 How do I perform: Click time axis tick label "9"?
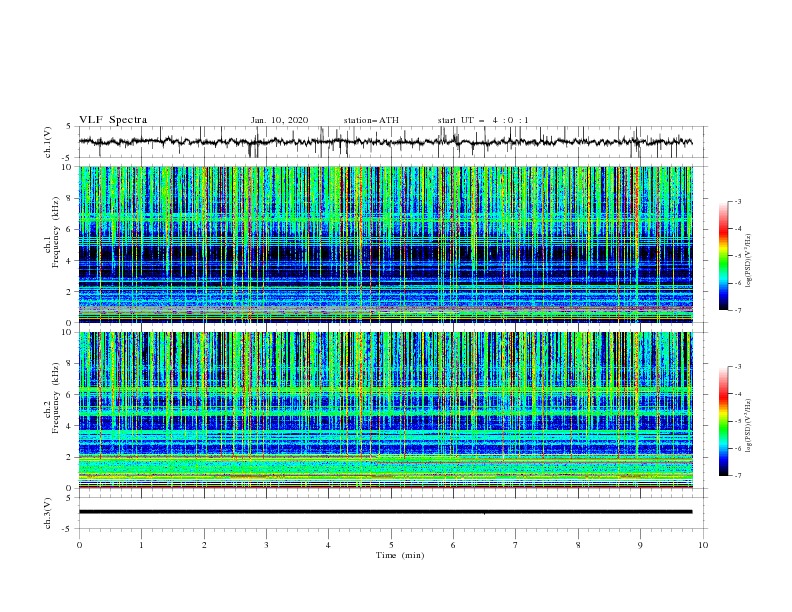coord(640,545)
